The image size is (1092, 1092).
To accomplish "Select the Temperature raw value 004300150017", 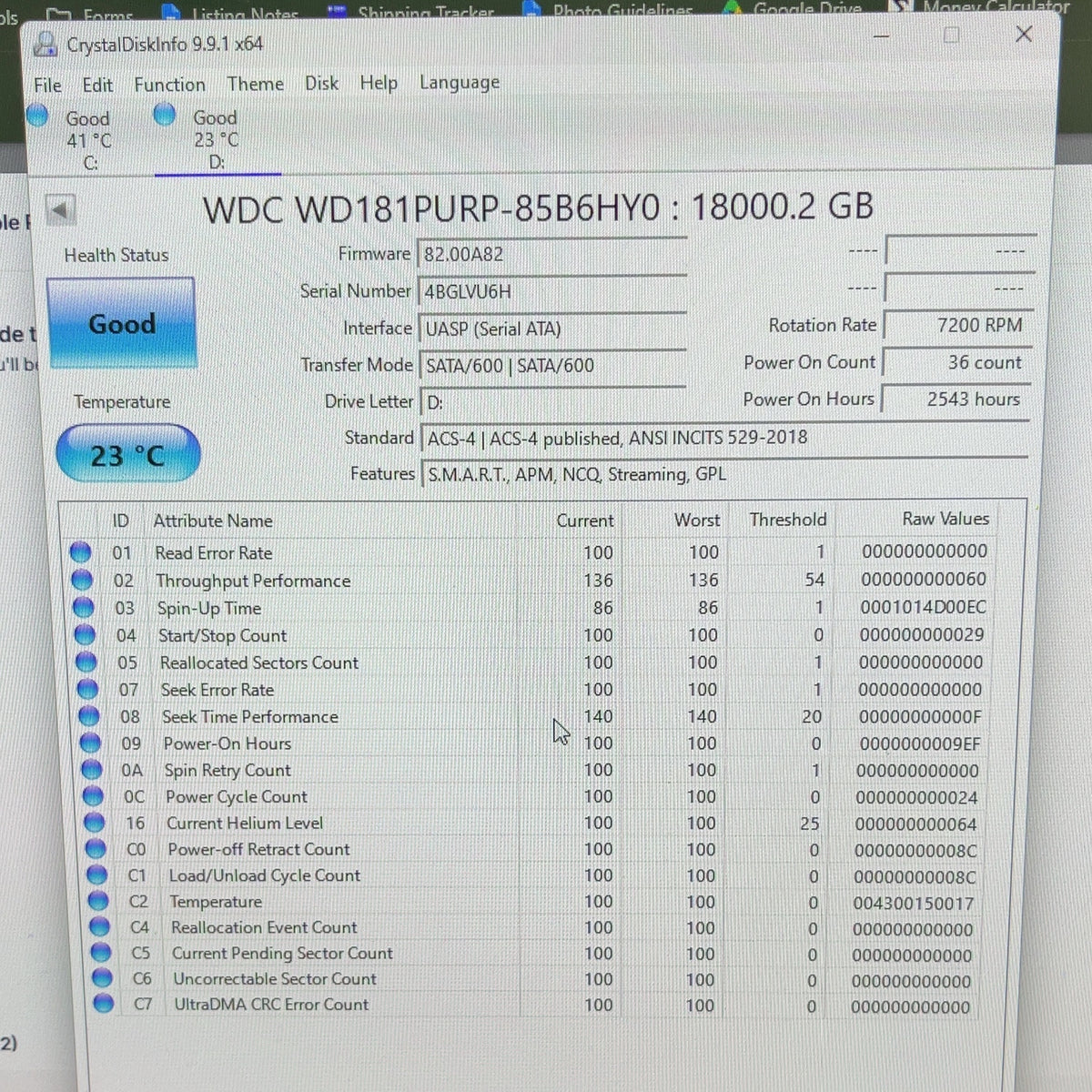I will click(914, 904).
